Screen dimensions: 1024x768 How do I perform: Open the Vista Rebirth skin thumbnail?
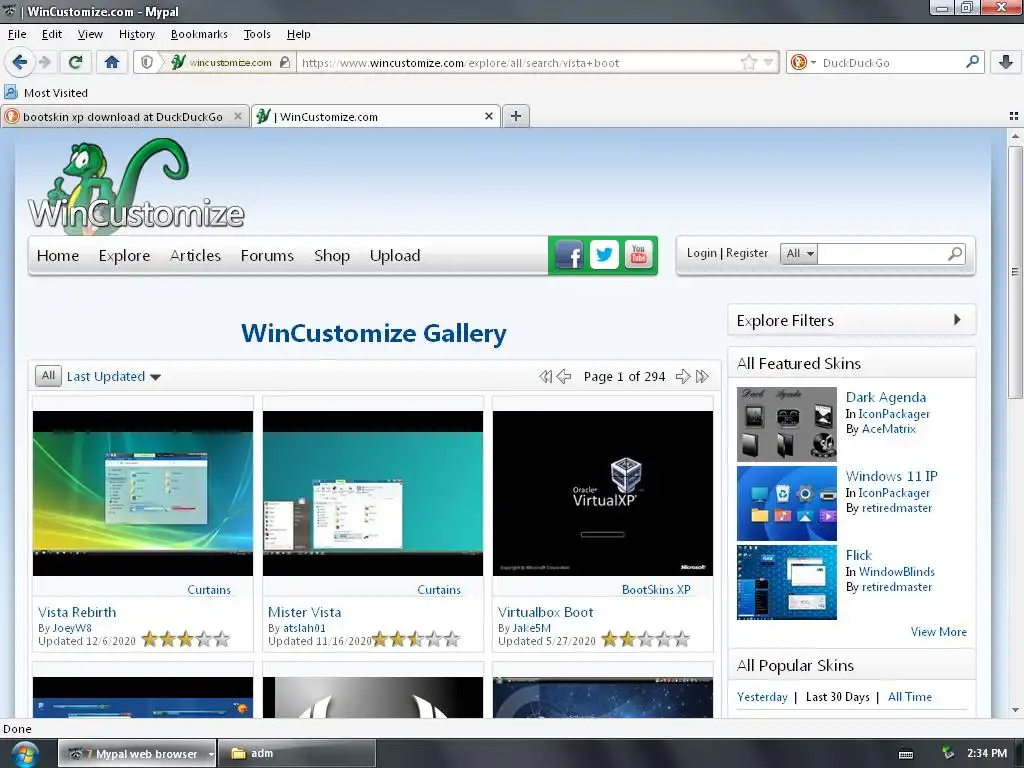(x=142, y=493)
